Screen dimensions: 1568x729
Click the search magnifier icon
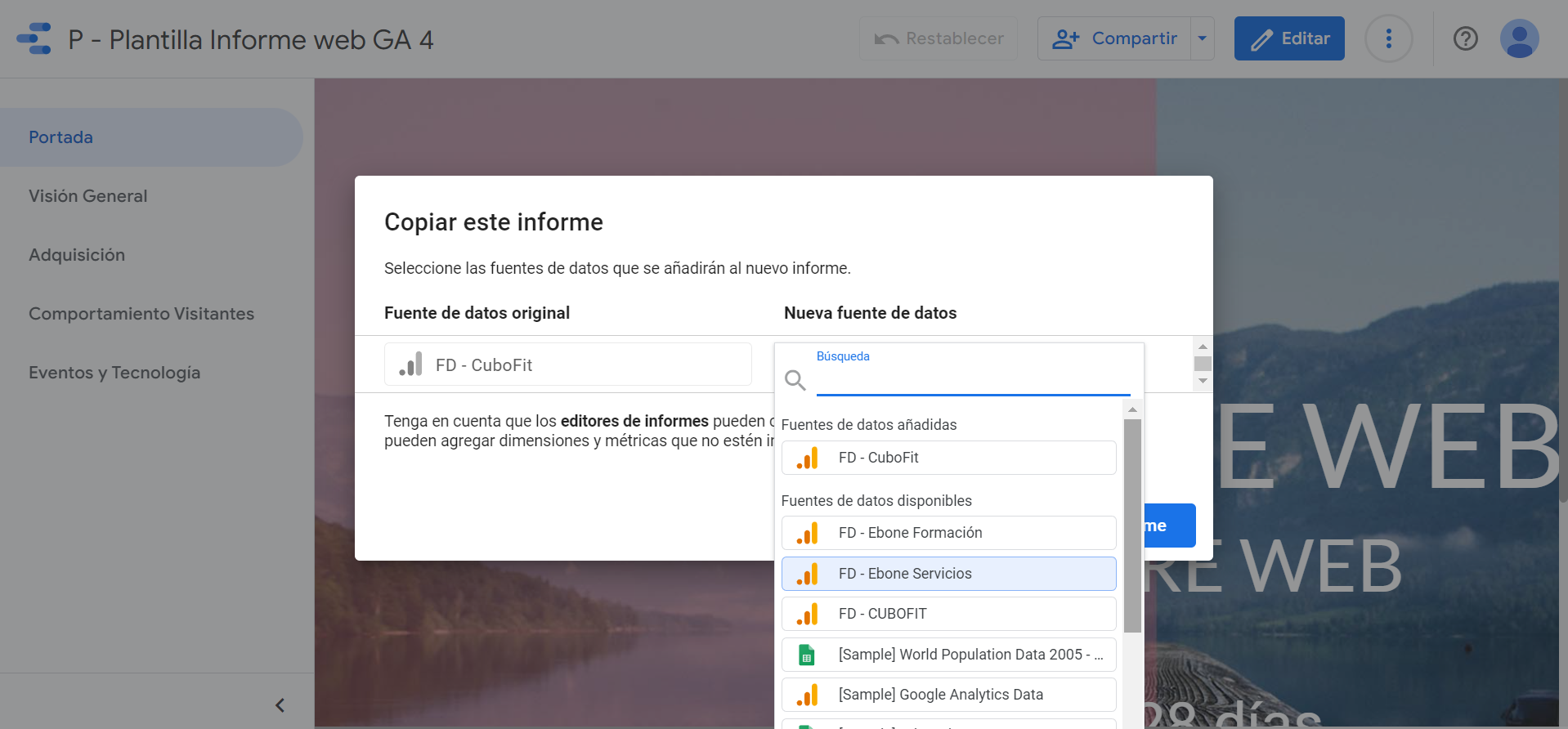click(795, 380)
